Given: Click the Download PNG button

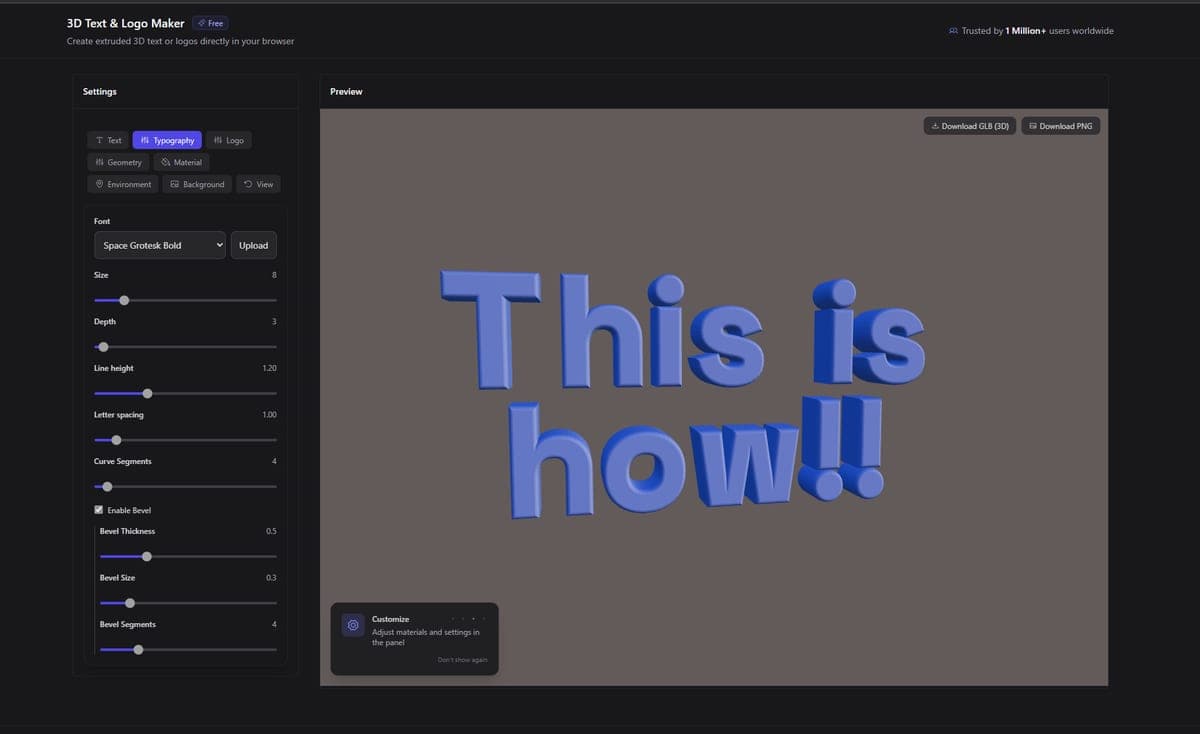Looking at the screenshot, I should pos(1060,126).
